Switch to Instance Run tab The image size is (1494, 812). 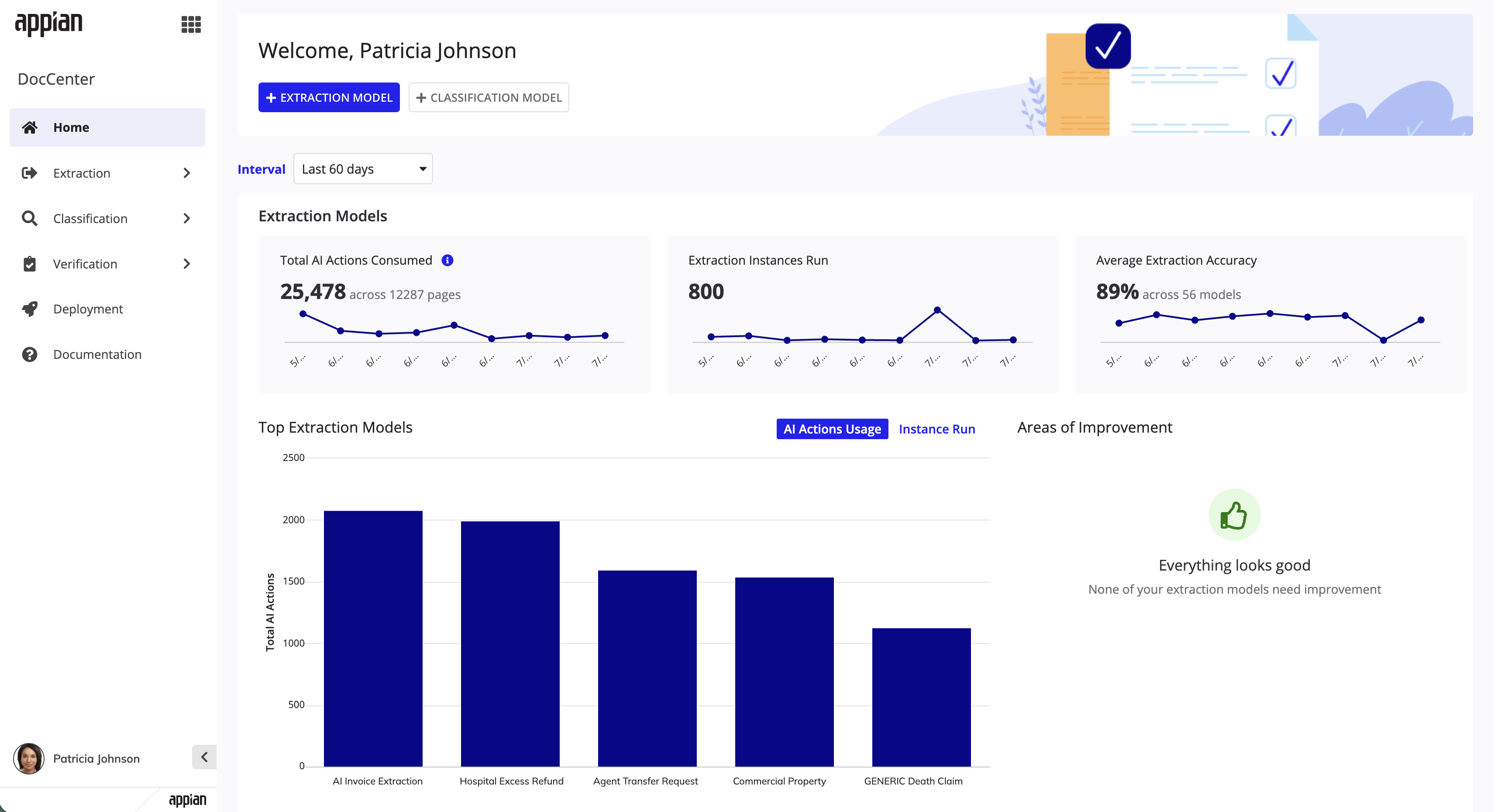pos(936,429)
